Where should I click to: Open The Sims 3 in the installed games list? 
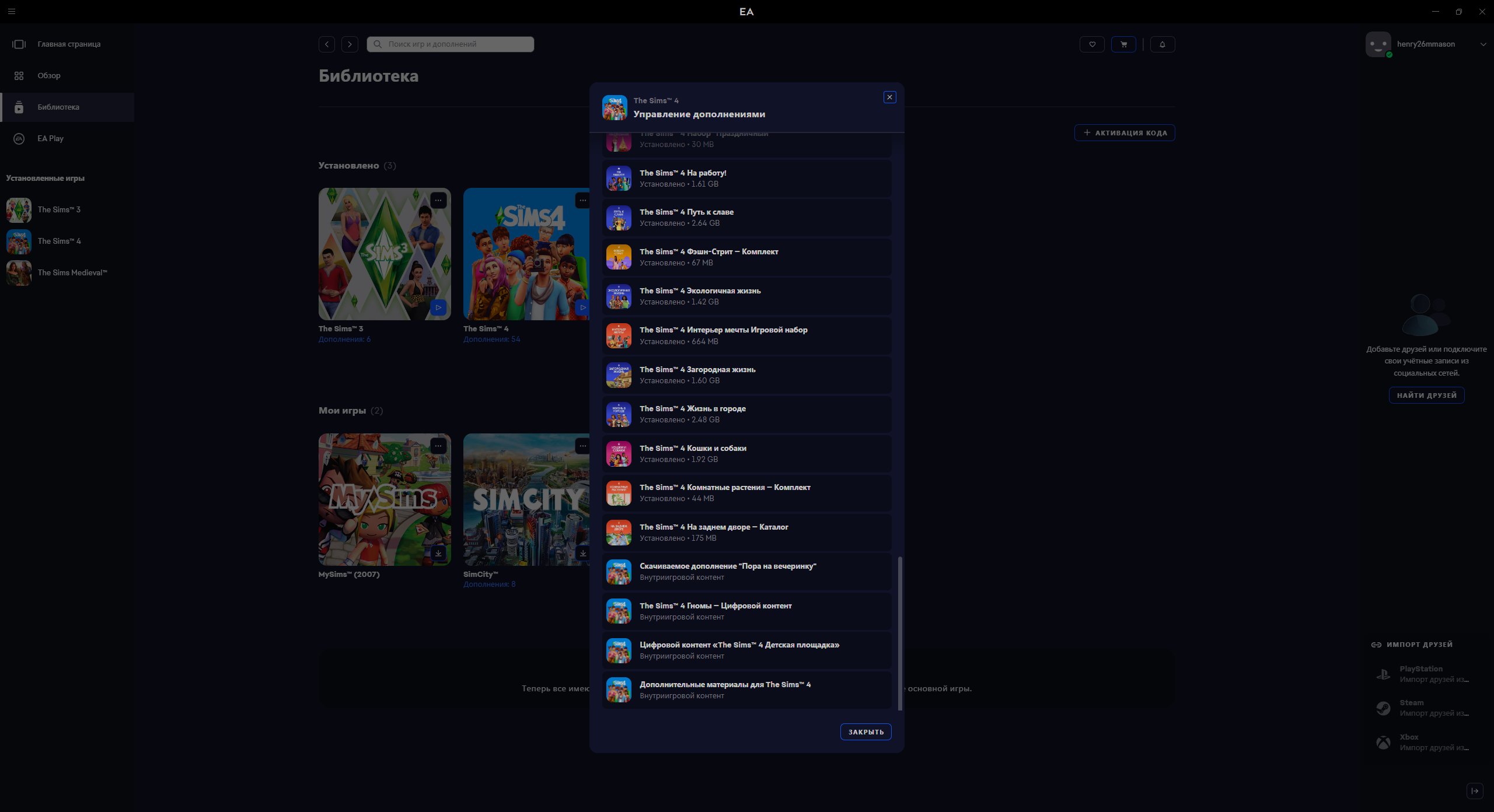click(67, 210)
